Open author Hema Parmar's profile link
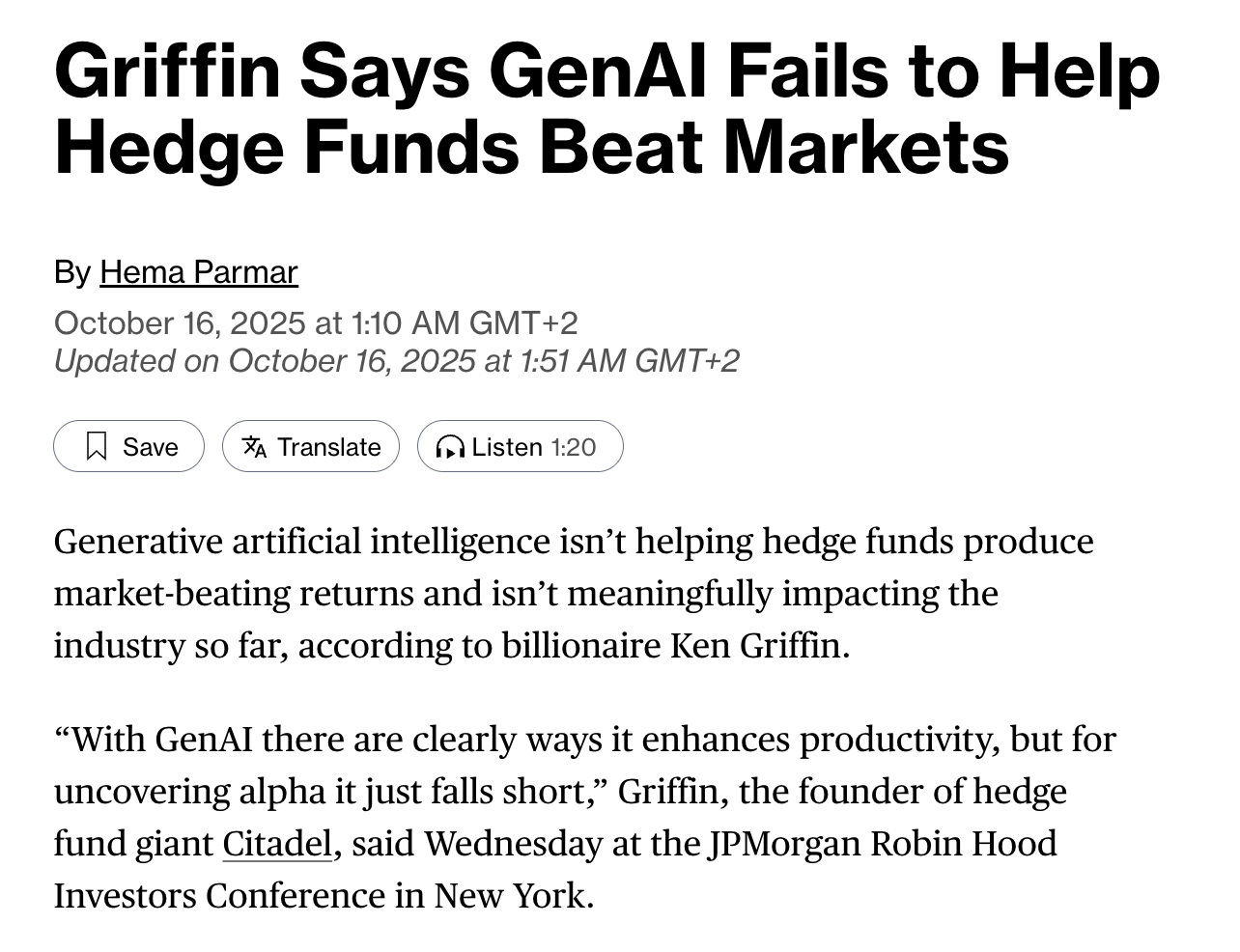The height and width of the screenshot is (952, 1240). coord(198,272)
